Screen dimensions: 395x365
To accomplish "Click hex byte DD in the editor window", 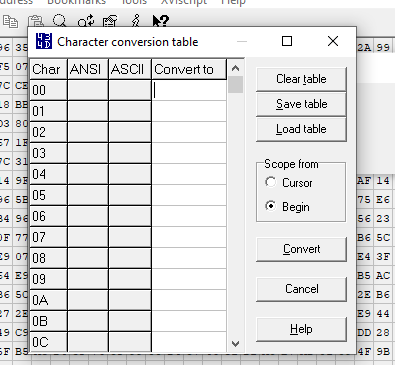I will tap(364, 333).
